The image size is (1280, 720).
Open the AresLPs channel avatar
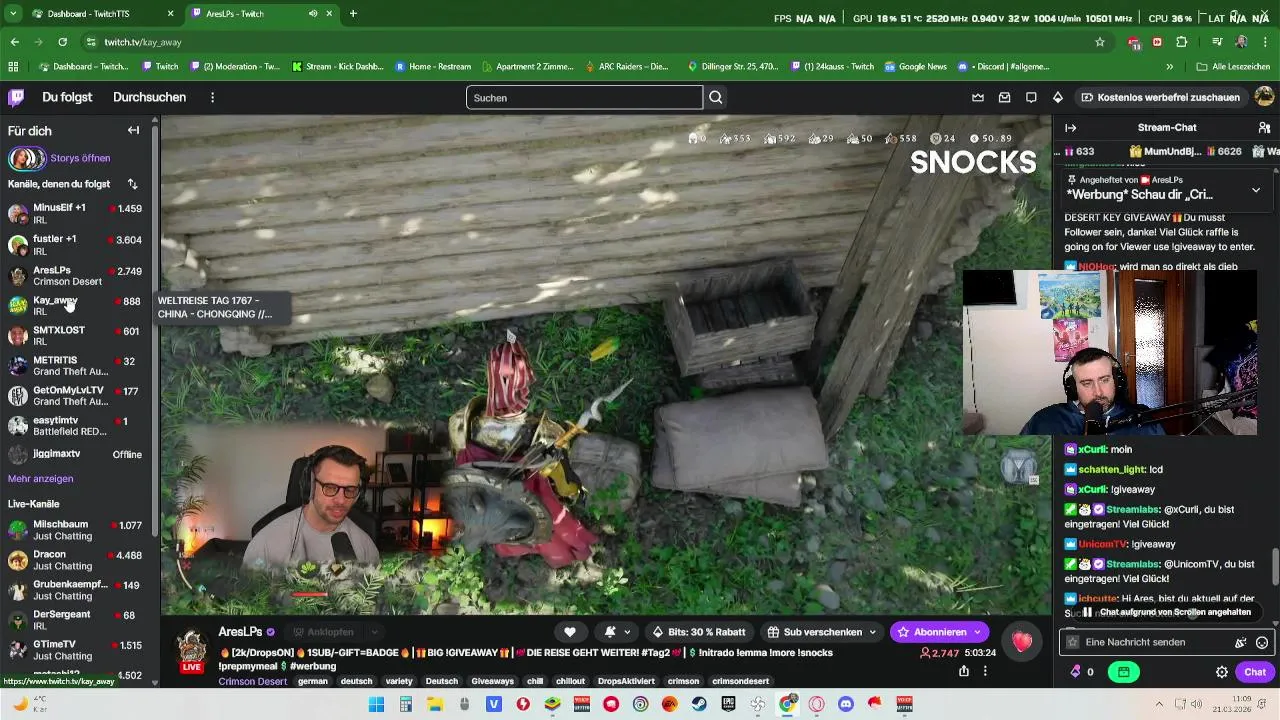[192, 648]
